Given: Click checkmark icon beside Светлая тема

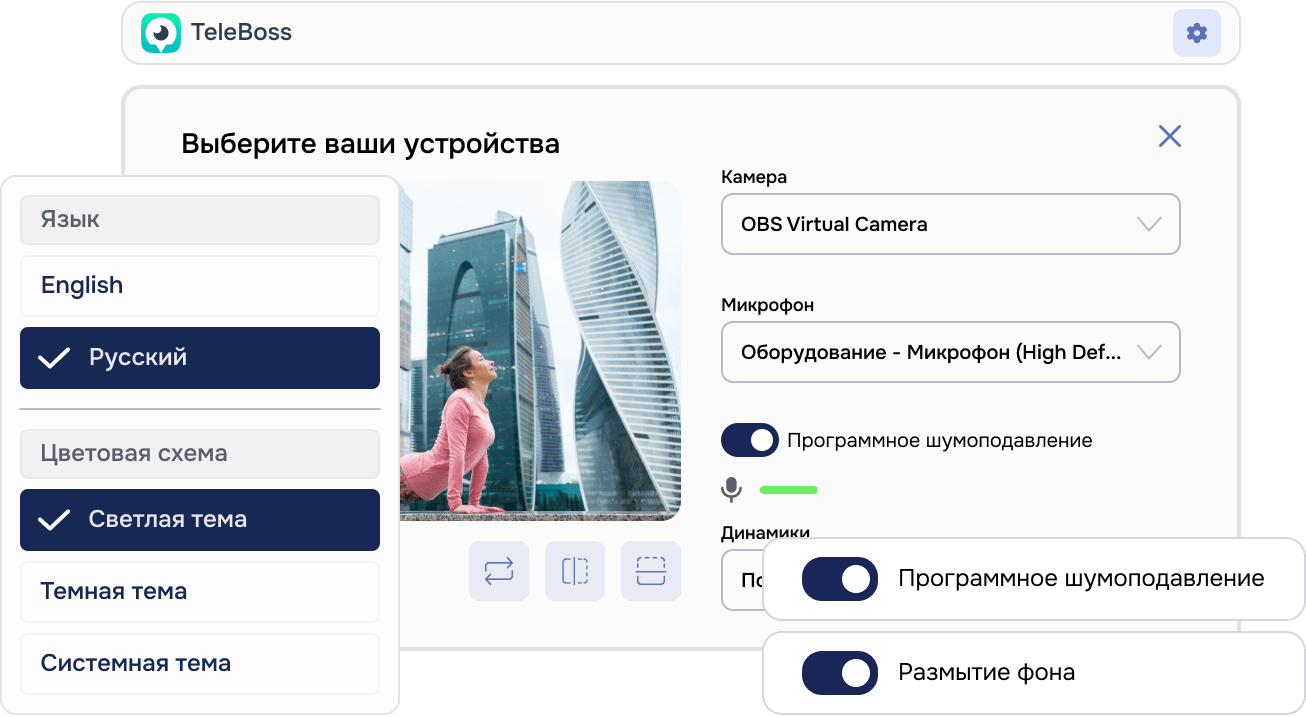Looking at the screenshot, I should click(56, 519).
